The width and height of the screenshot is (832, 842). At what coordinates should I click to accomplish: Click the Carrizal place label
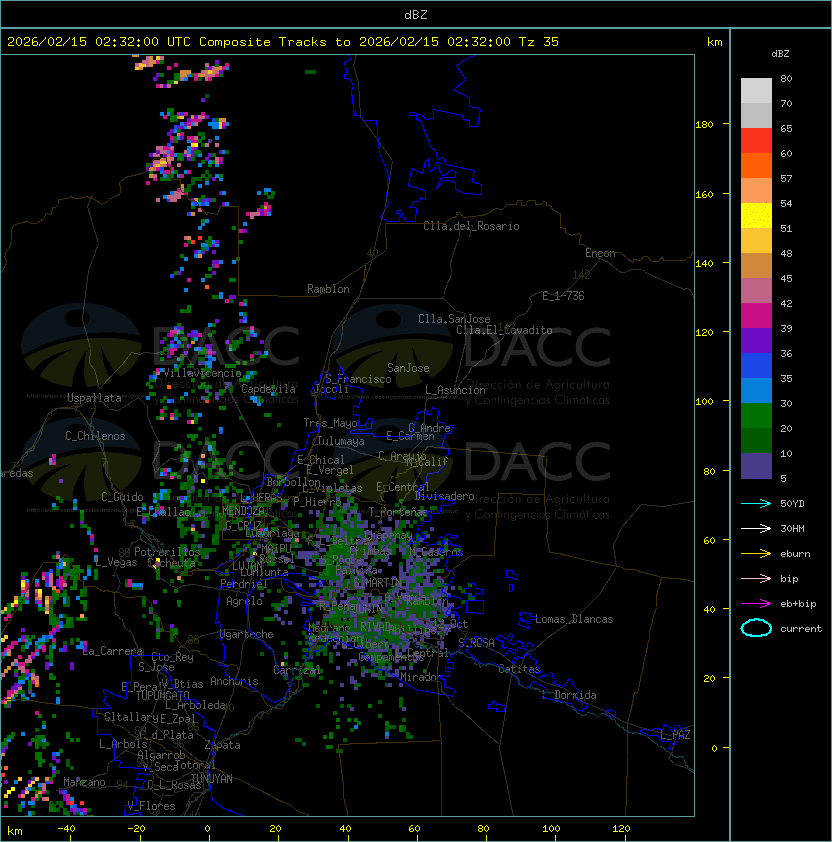click(x=297, y=670)
